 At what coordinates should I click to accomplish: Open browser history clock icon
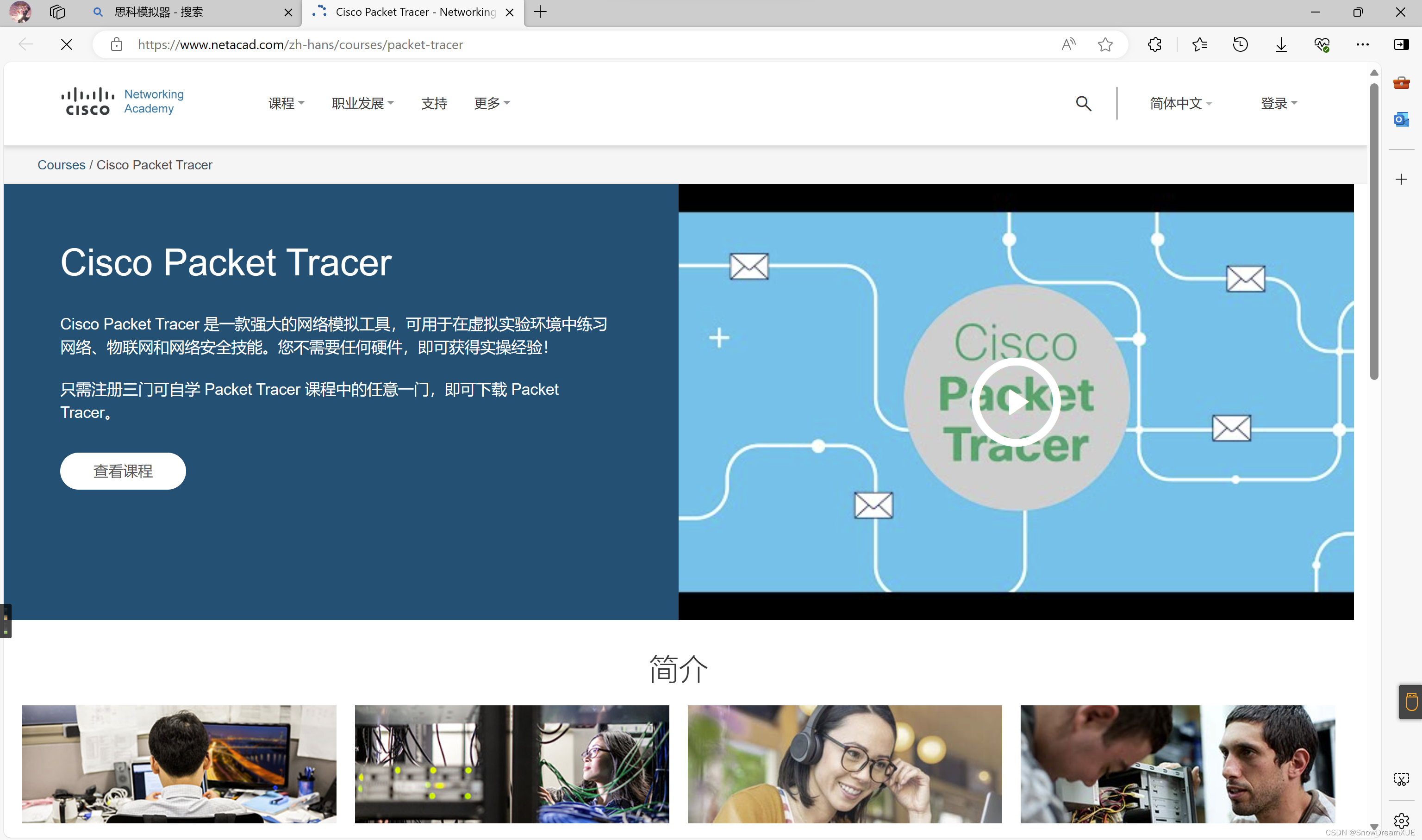1240,44
